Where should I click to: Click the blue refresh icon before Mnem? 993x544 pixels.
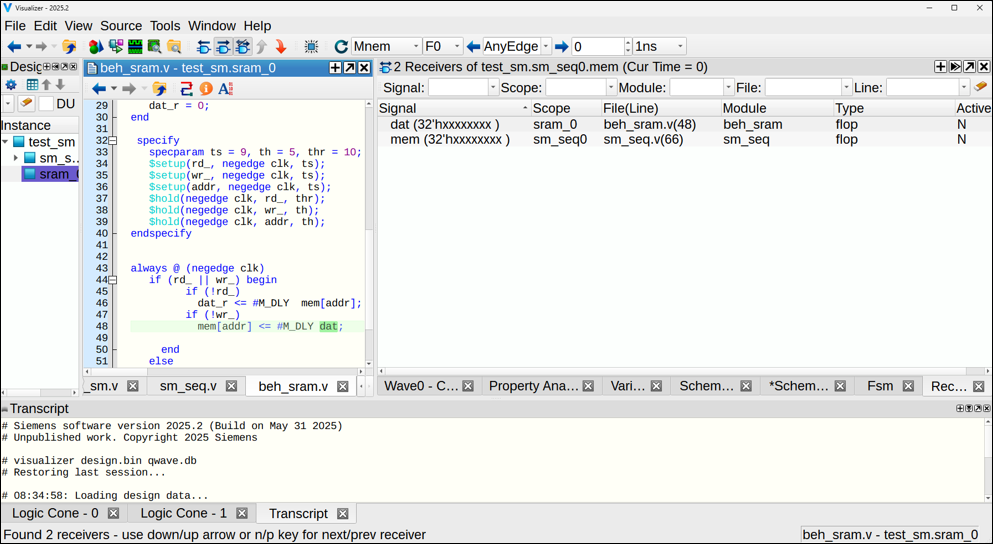(x=341, y=47)
